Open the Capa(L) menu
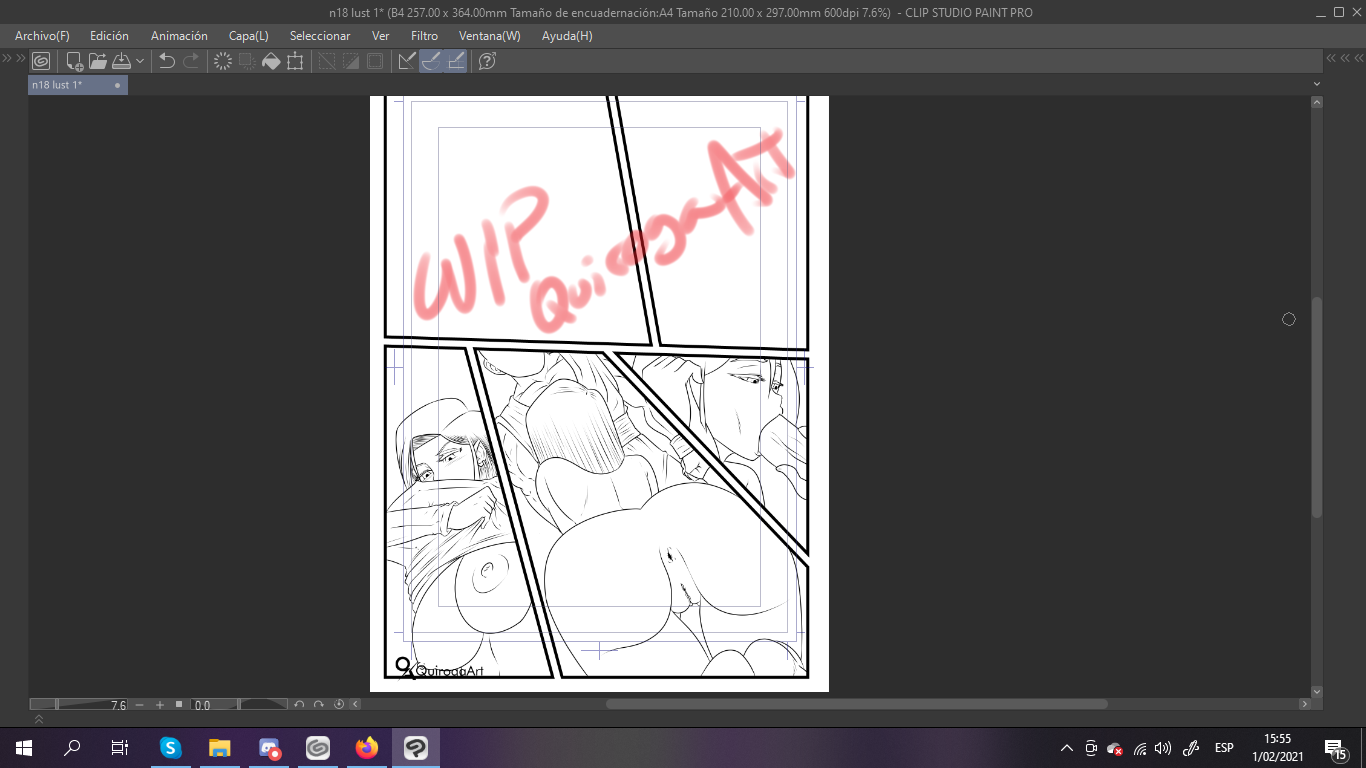The image size is (1366, 768). click(x=248, y=36)
